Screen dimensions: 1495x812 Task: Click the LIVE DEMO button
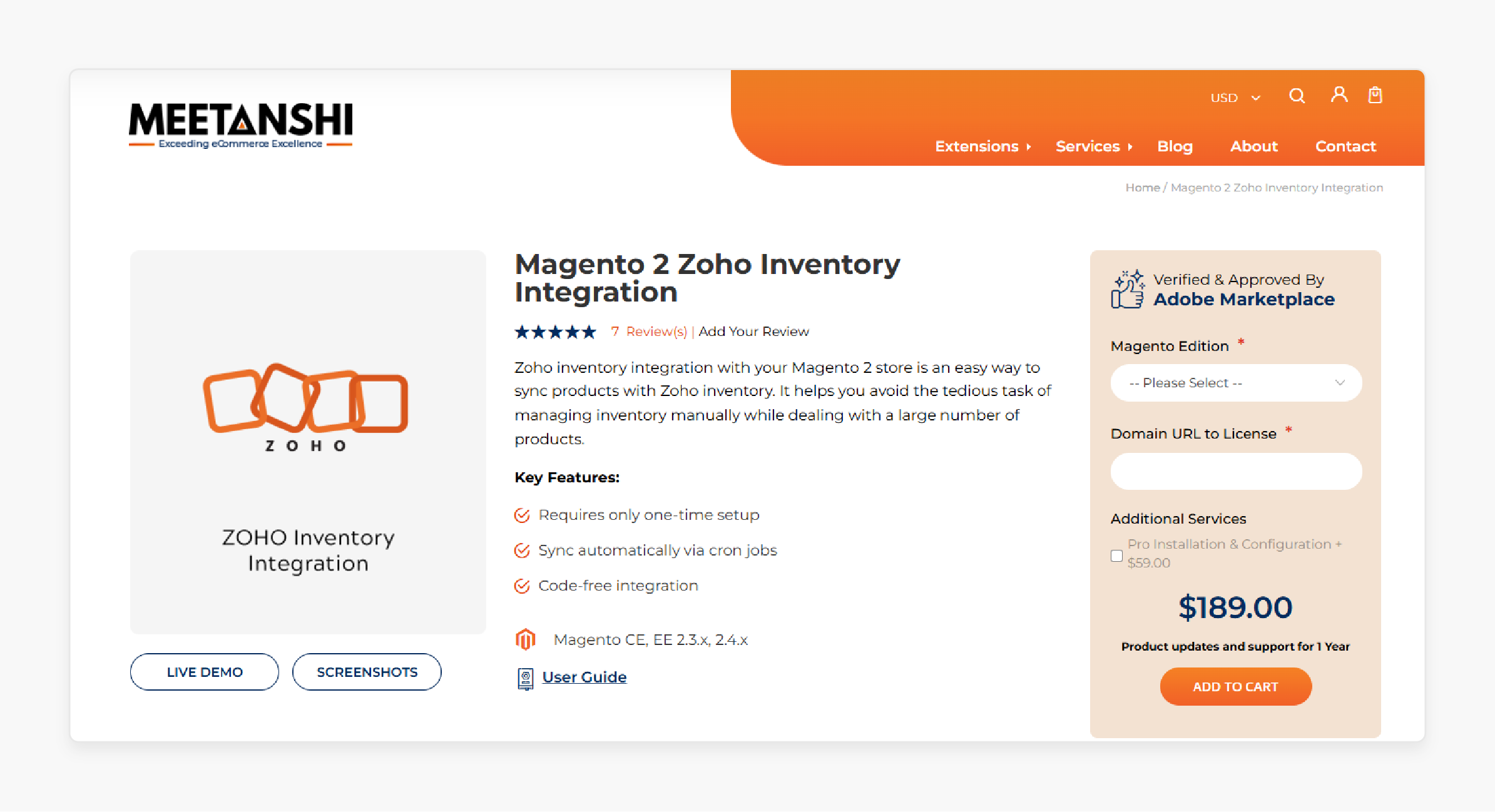click(205, 672)
